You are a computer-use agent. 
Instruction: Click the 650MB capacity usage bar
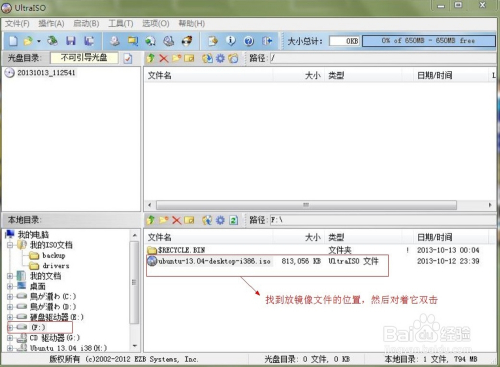point(429,41)
